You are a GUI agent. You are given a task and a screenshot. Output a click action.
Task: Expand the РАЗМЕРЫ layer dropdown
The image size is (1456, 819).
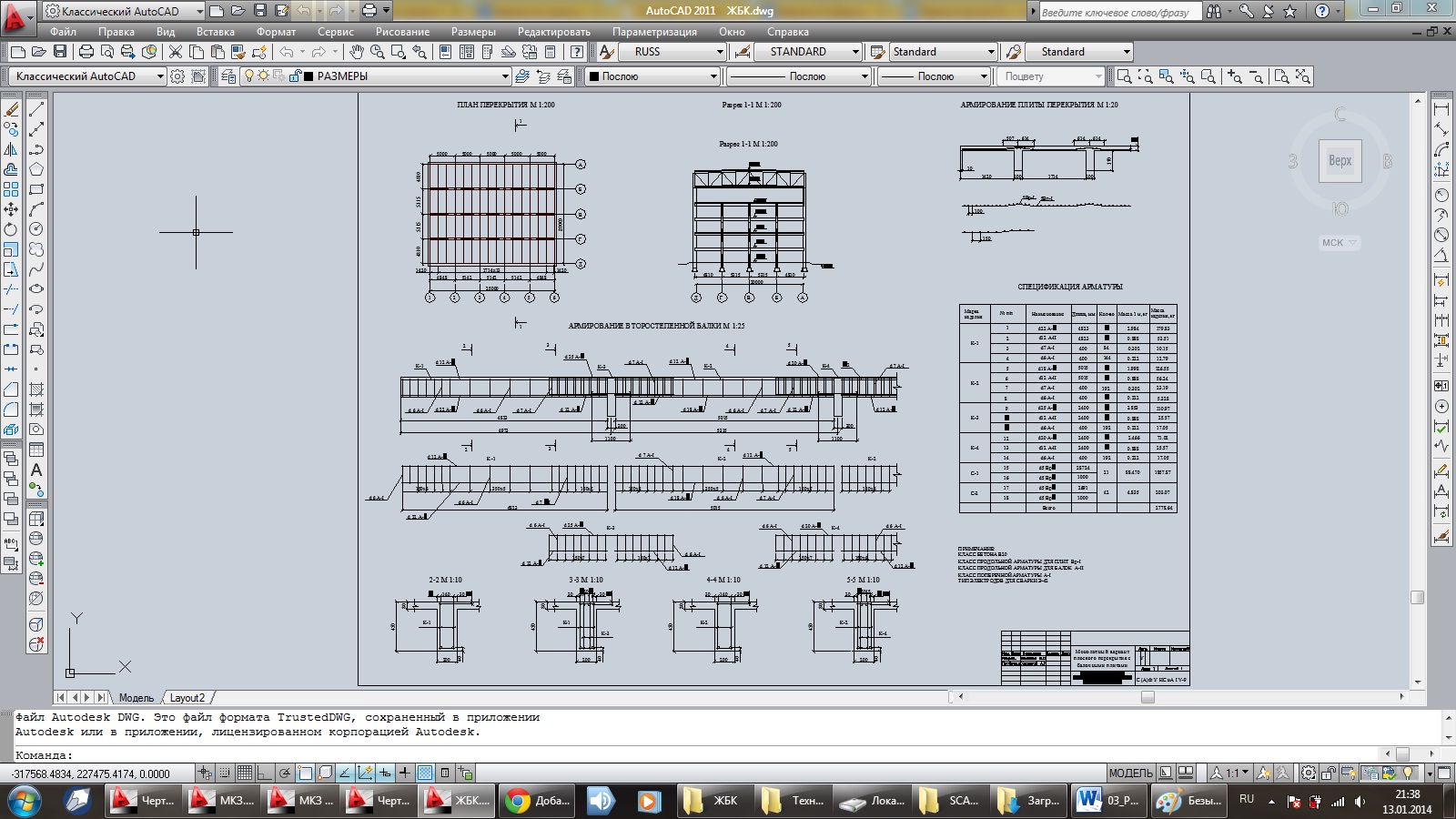click(505, 76)
